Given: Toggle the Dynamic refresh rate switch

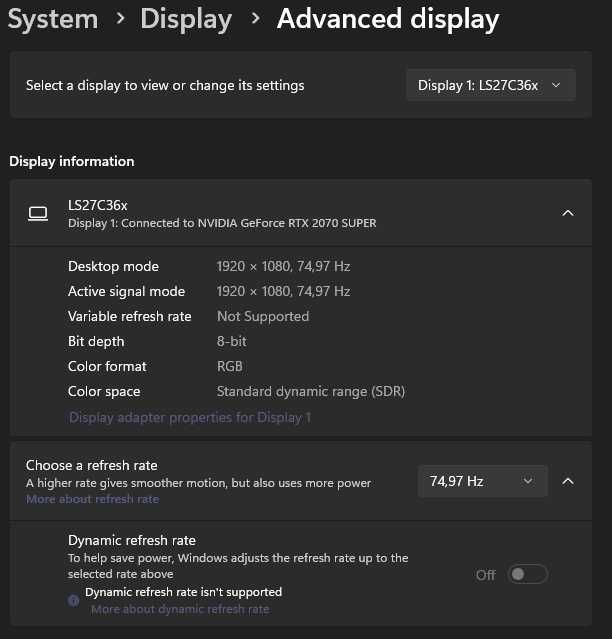Looking at the screenshot, I should pos(528,574).
